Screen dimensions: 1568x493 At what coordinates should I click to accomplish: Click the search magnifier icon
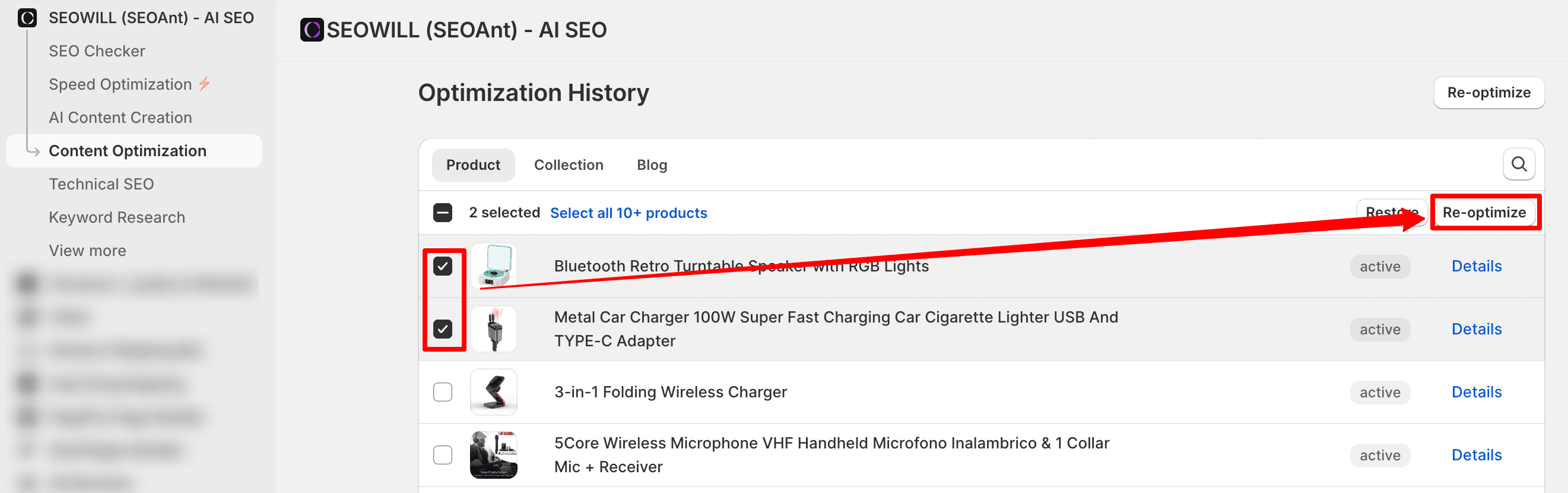tap(1519, 165)
